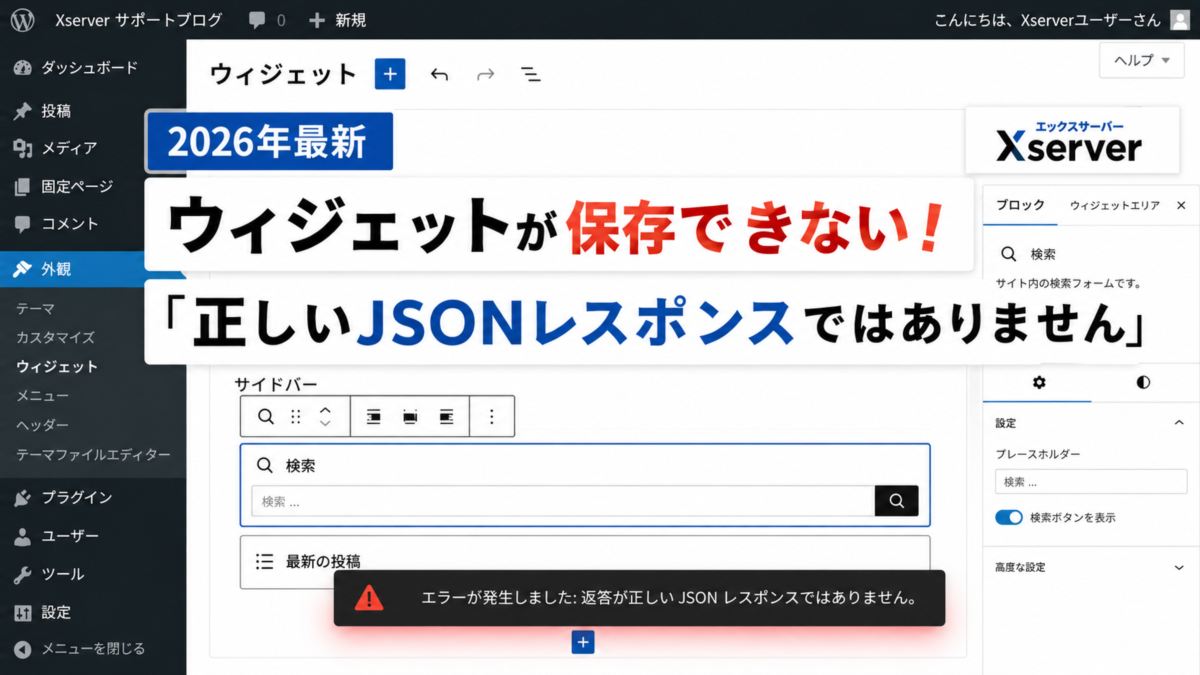Click the first layout icon in block toolbar
Screen dimensions: 1200x675
[373, 417]
